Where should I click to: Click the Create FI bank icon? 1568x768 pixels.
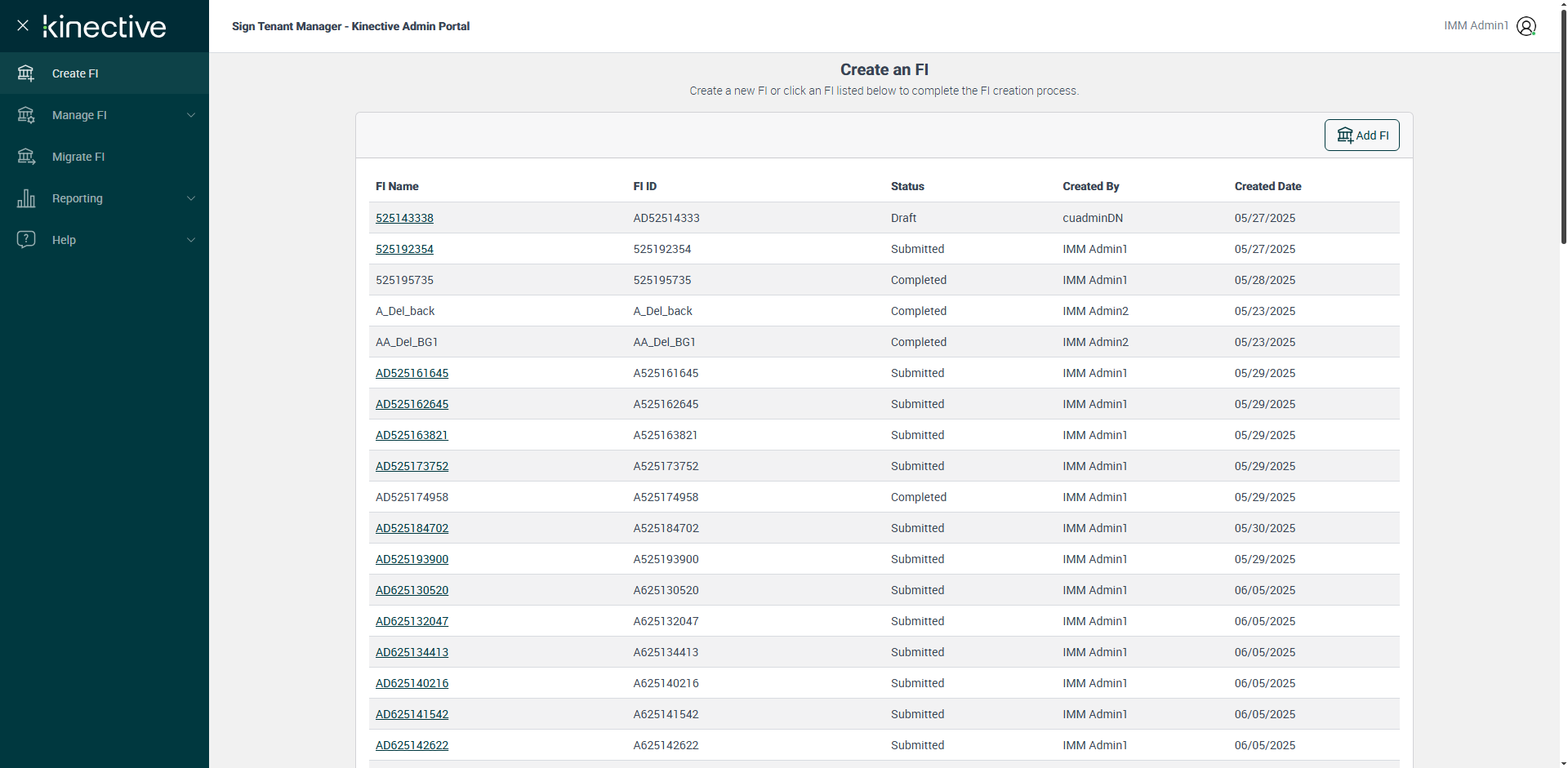coord(26,73)
